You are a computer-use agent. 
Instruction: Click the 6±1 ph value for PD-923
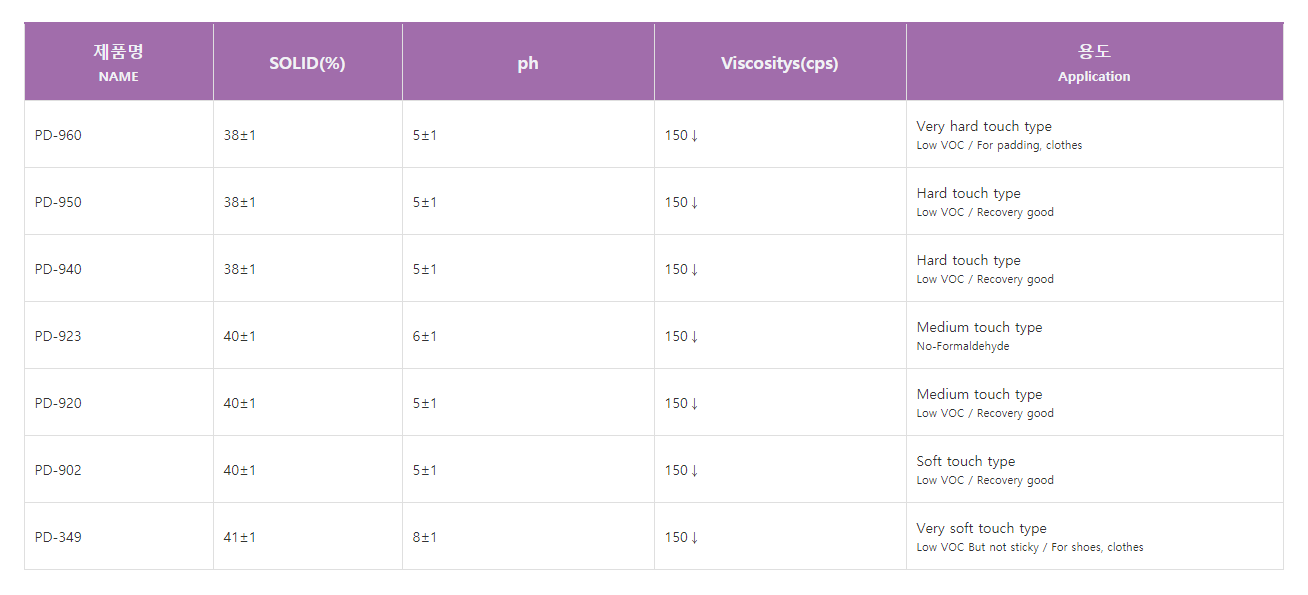tap(425, 336)
